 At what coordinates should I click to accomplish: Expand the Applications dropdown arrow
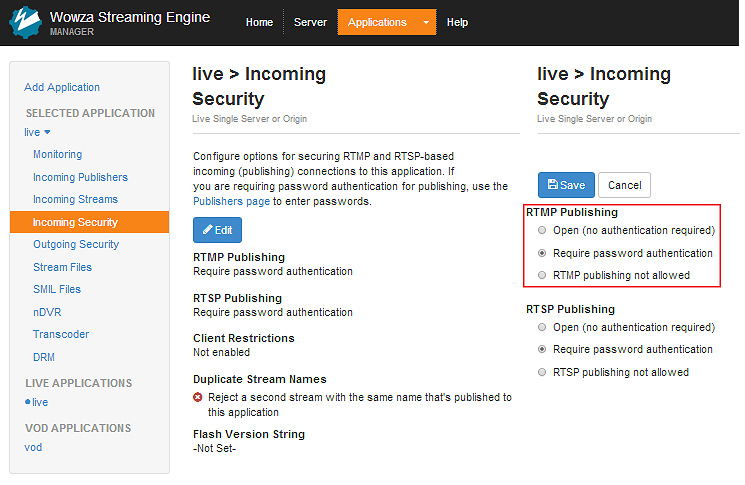point(426,22)
